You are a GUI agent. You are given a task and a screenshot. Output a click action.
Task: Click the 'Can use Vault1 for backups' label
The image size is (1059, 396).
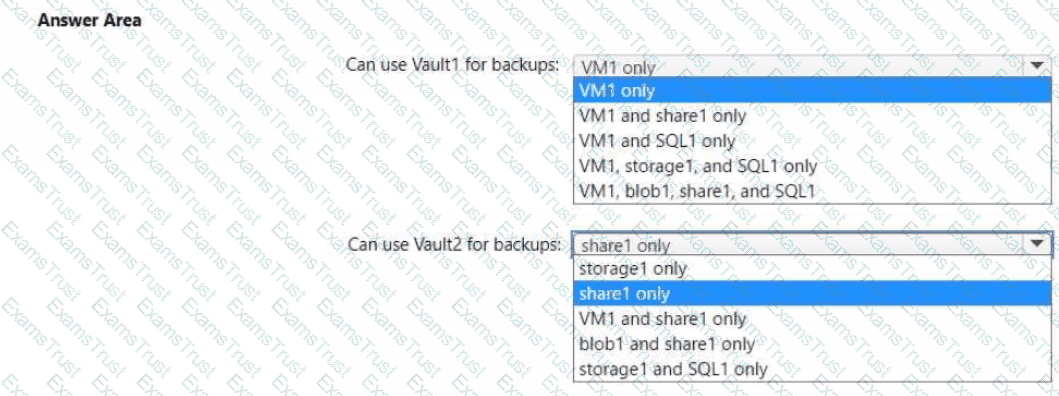(x=453, y=64)
